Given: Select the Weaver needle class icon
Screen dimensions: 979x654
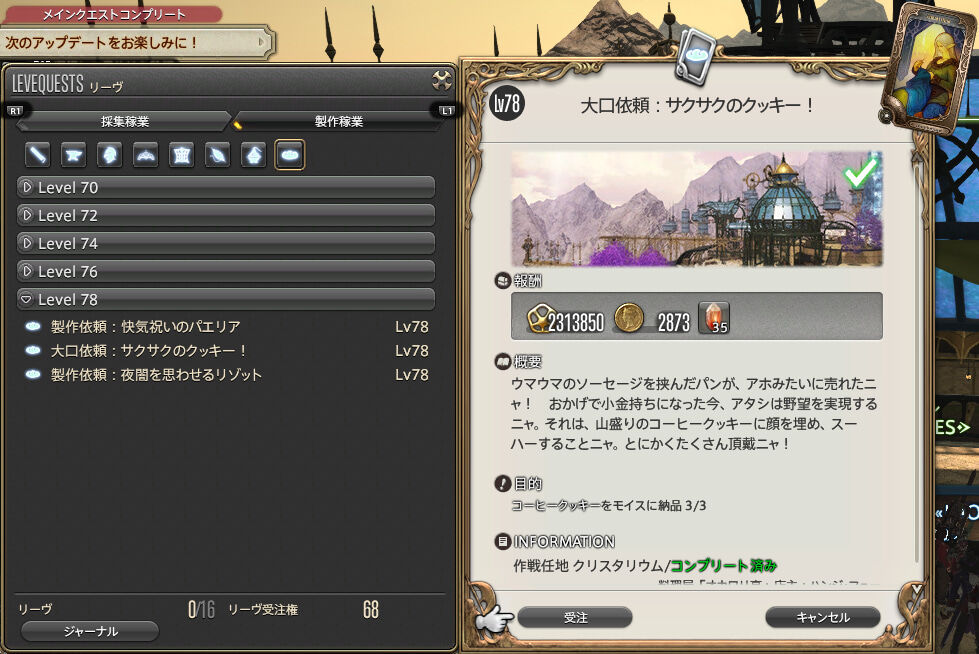Looking at the screenshot, I should 217,154.
